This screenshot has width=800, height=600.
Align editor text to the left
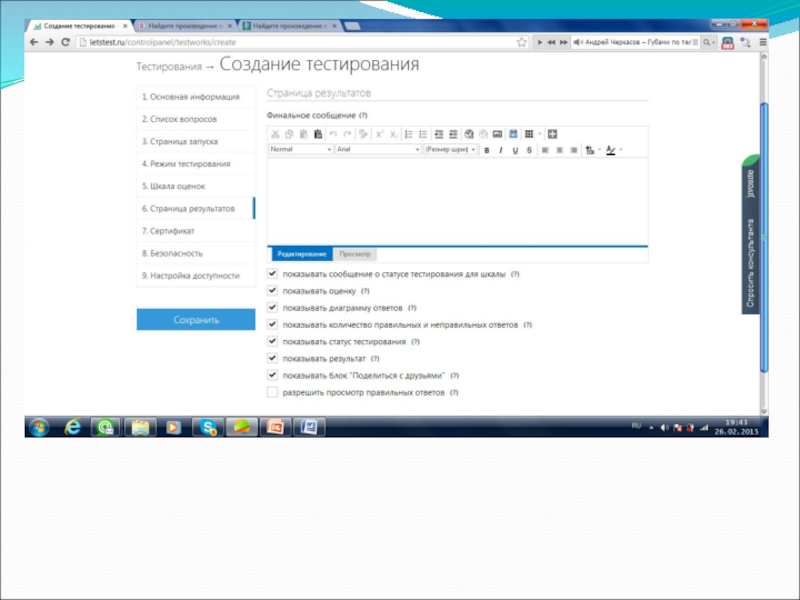pyautogui.click(x=545, y=150)
